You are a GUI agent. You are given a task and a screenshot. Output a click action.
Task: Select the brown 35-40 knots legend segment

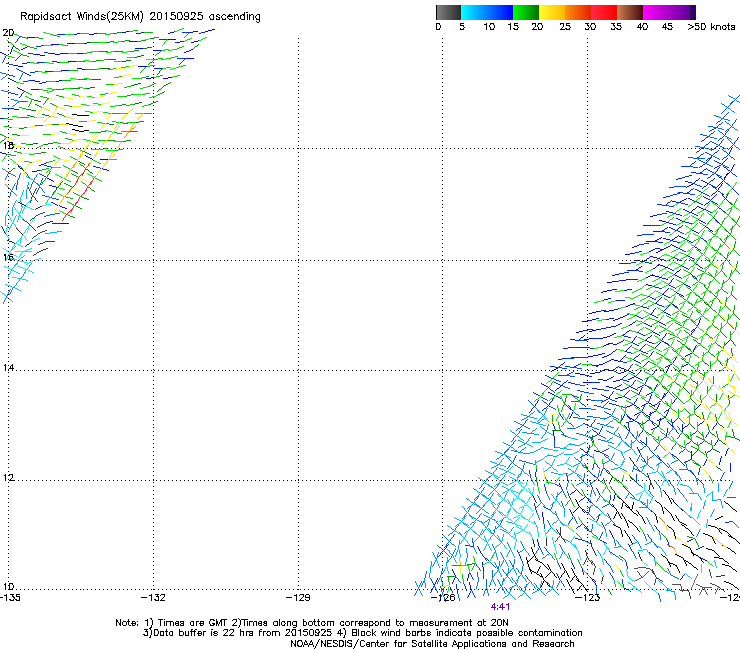click(x=630, y=12)
